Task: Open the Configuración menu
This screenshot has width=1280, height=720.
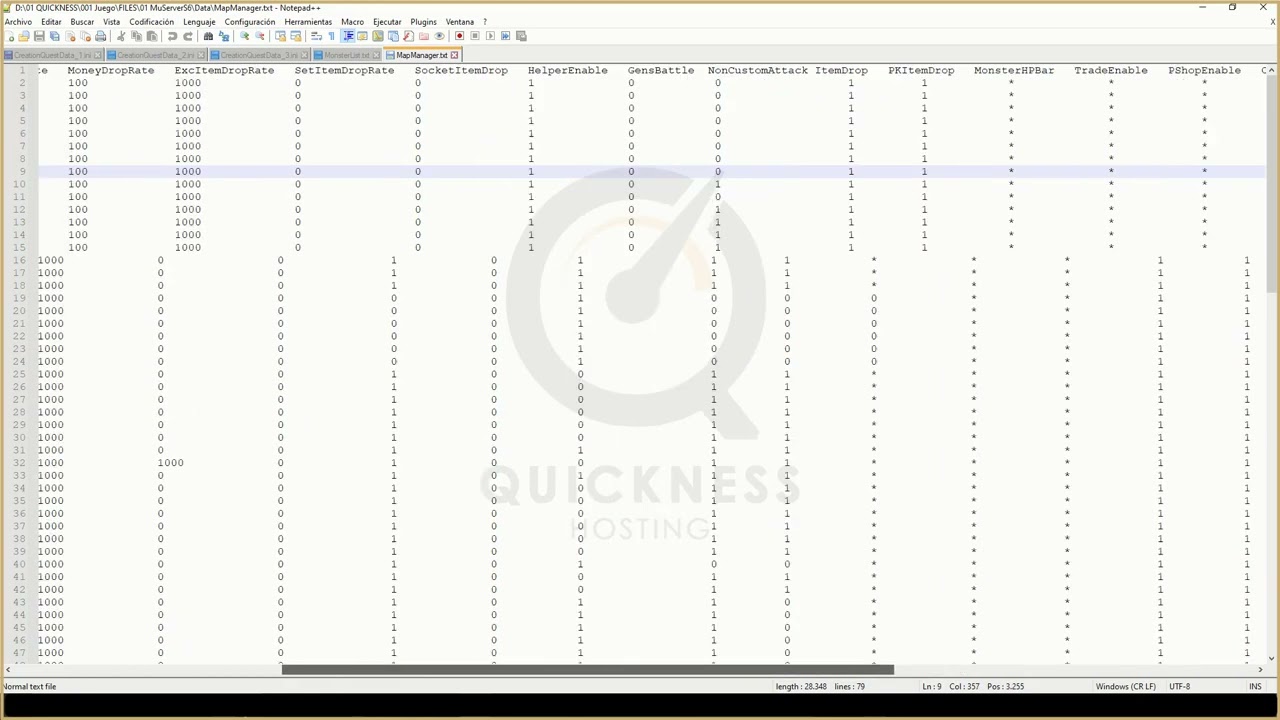Action: [249, 22]
